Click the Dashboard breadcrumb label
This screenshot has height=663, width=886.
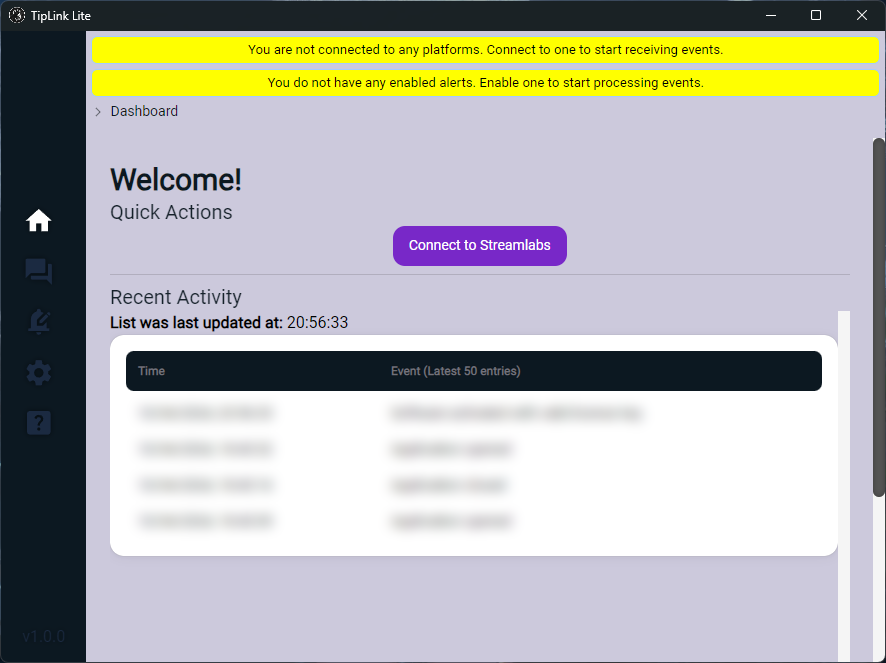(144, 111)
